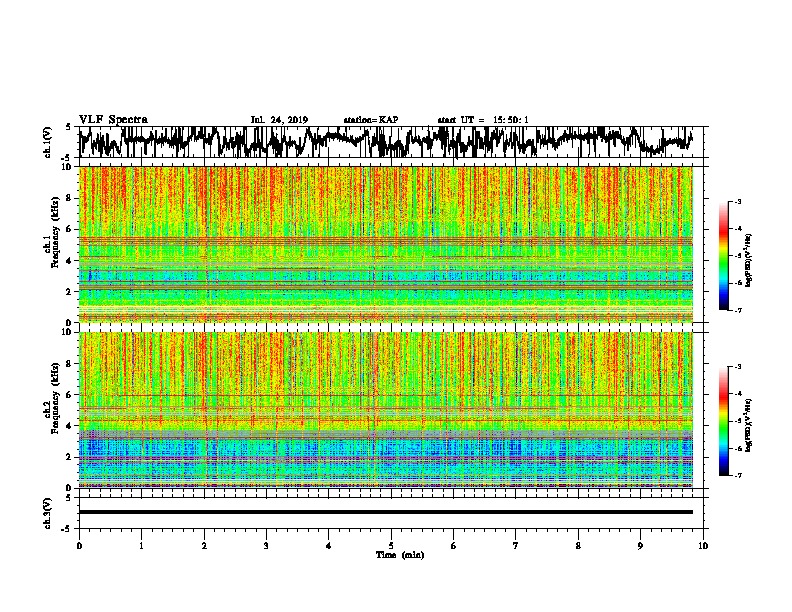This screenshot has height=612, width=792.
Task: Click the "-5" tick on the lower colorbar
Action: 738,421
